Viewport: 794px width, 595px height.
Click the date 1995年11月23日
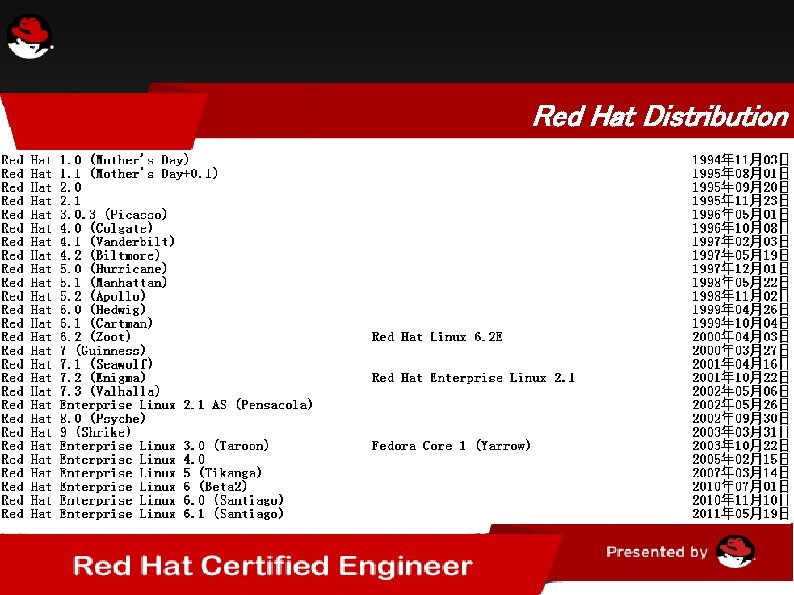(x=740, y=201)
